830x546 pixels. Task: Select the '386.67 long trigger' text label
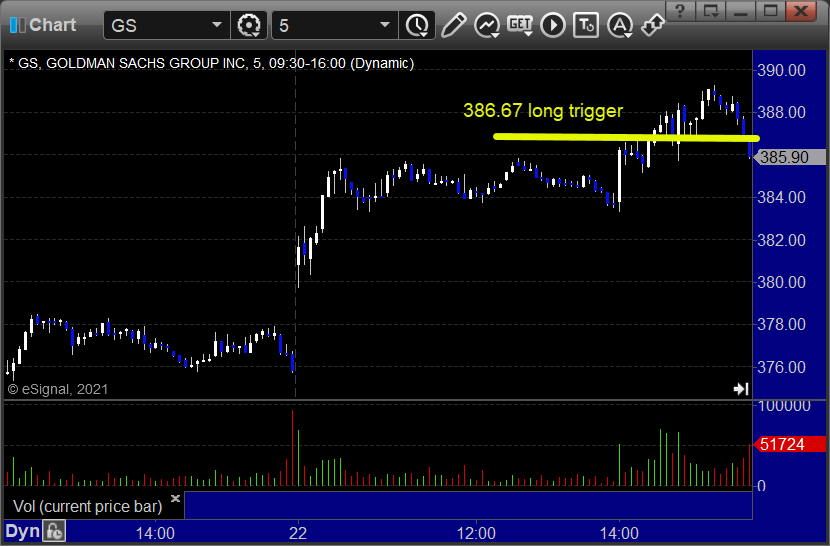click(x=543, y=111)
